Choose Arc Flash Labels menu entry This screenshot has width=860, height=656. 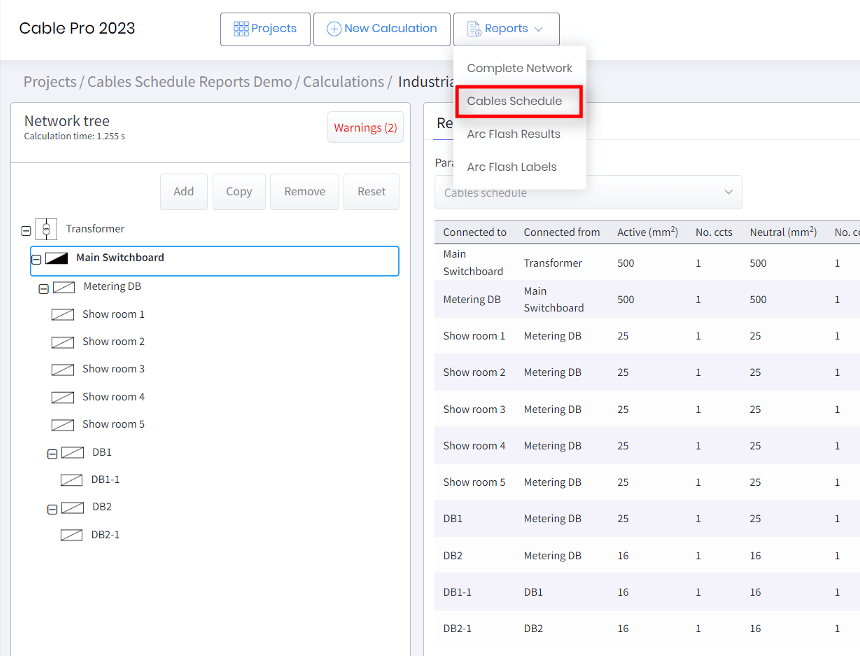pyautogui.click(x=511, y=167)
